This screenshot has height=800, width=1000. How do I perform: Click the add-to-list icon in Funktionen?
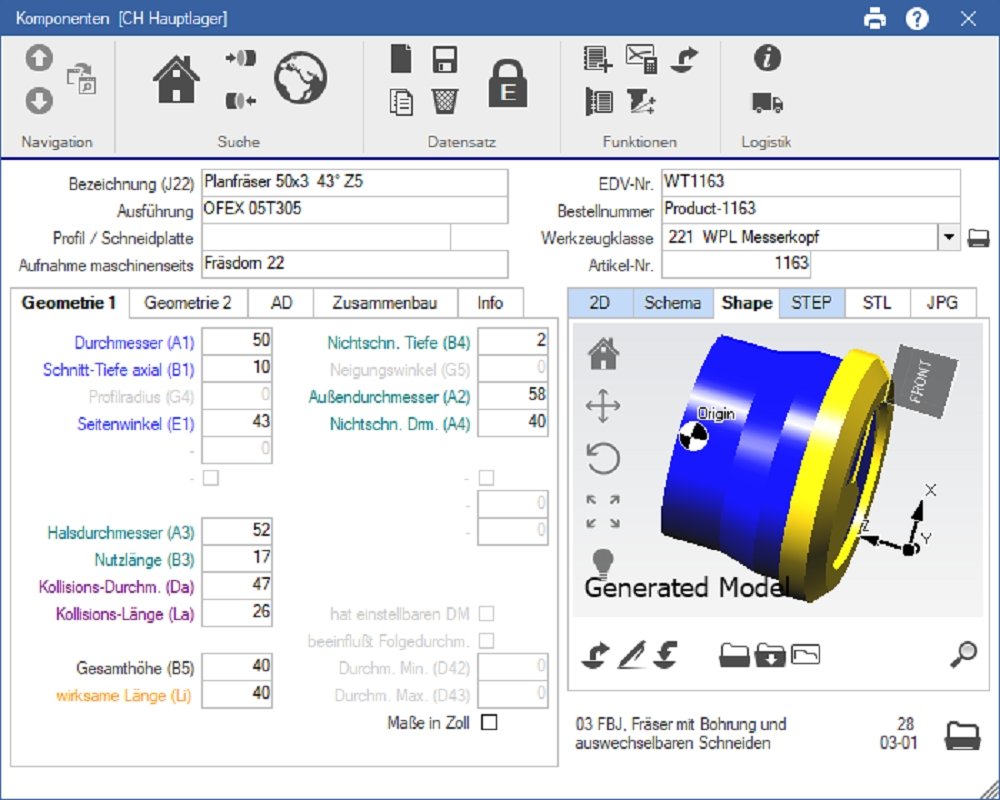[598, 58]
